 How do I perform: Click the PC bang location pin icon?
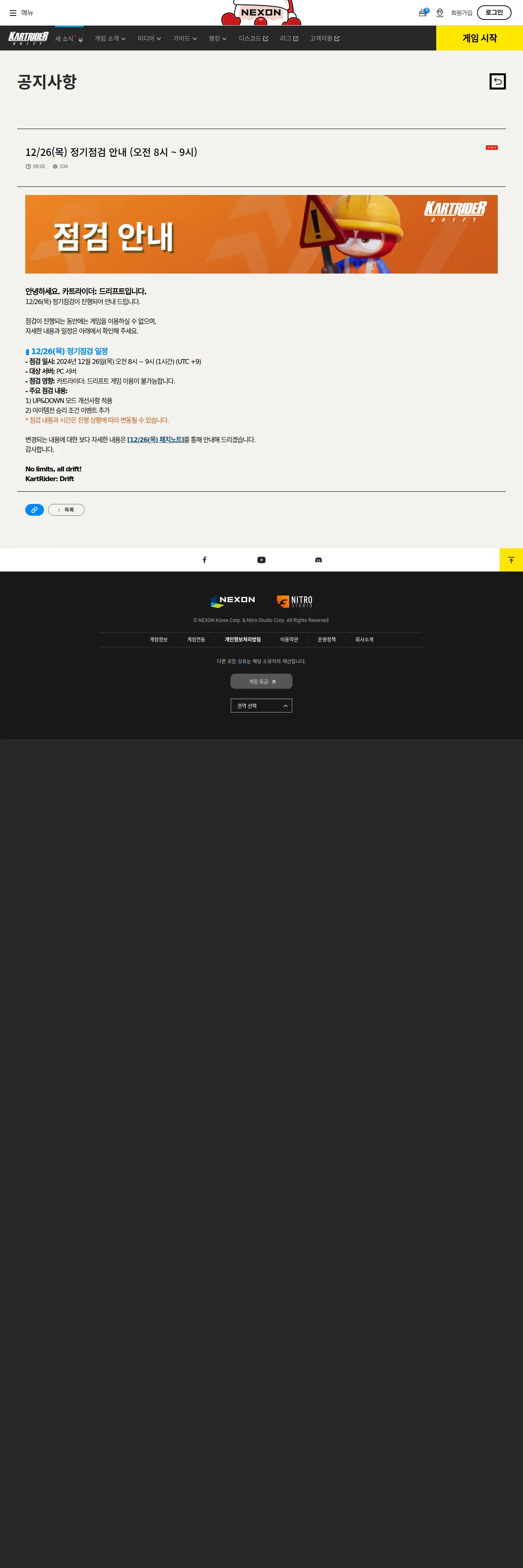tap(439, 13)
